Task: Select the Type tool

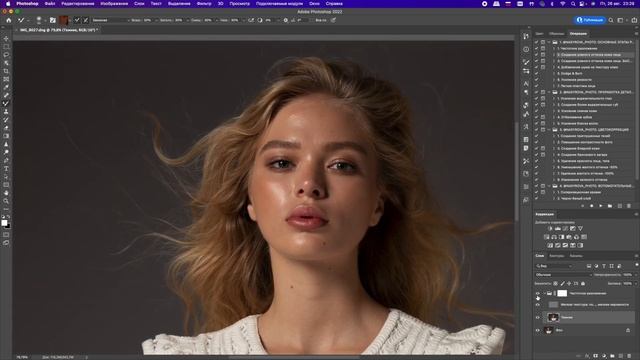Action: coord(6,168)
